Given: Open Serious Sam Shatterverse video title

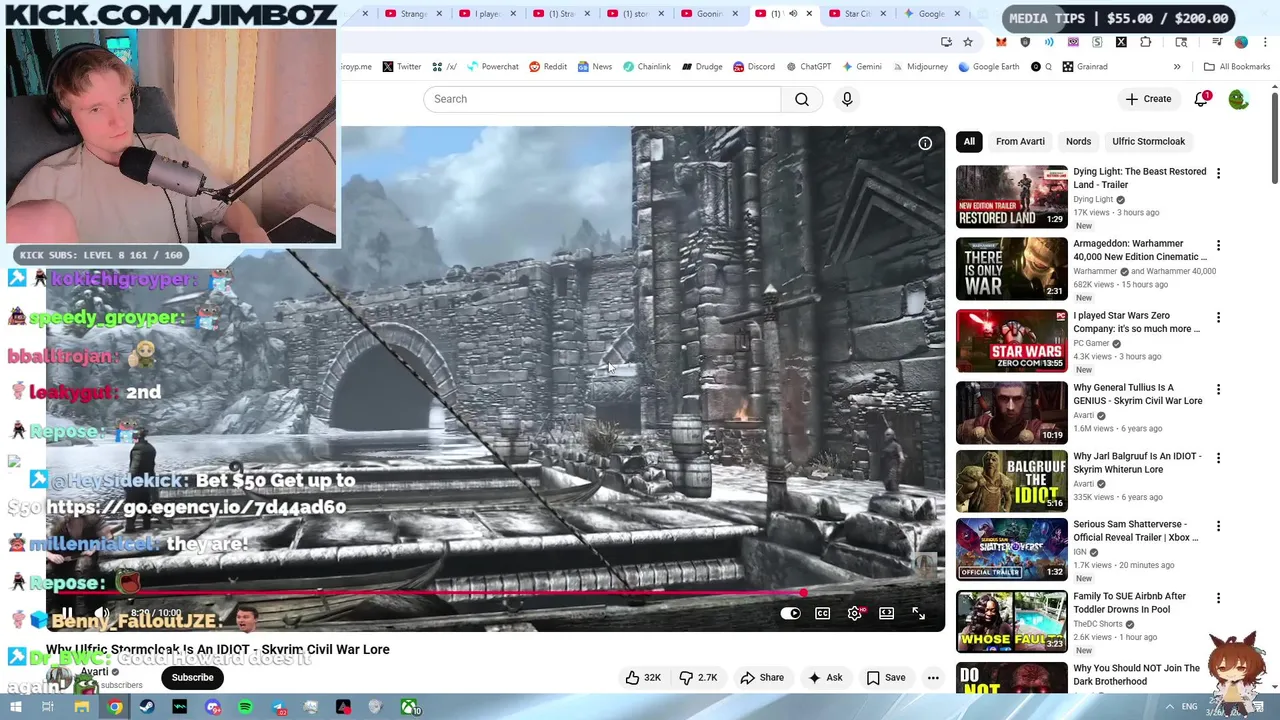Looking at the screenshot, I should pos(1136,530).
